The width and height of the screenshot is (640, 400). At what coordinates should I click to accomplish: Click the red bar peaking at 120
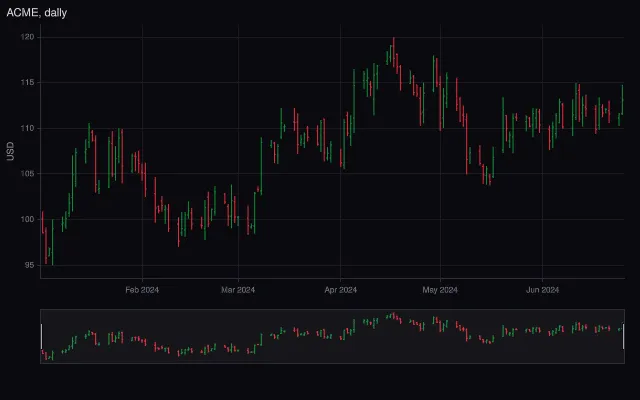(x=394, y=52)
